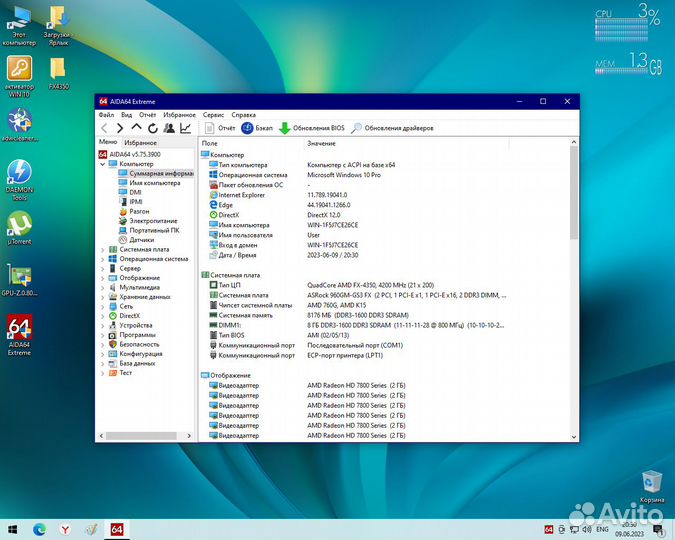Launch Edge from the taskbar
The image size is (675, 540).
pos(39,529)
